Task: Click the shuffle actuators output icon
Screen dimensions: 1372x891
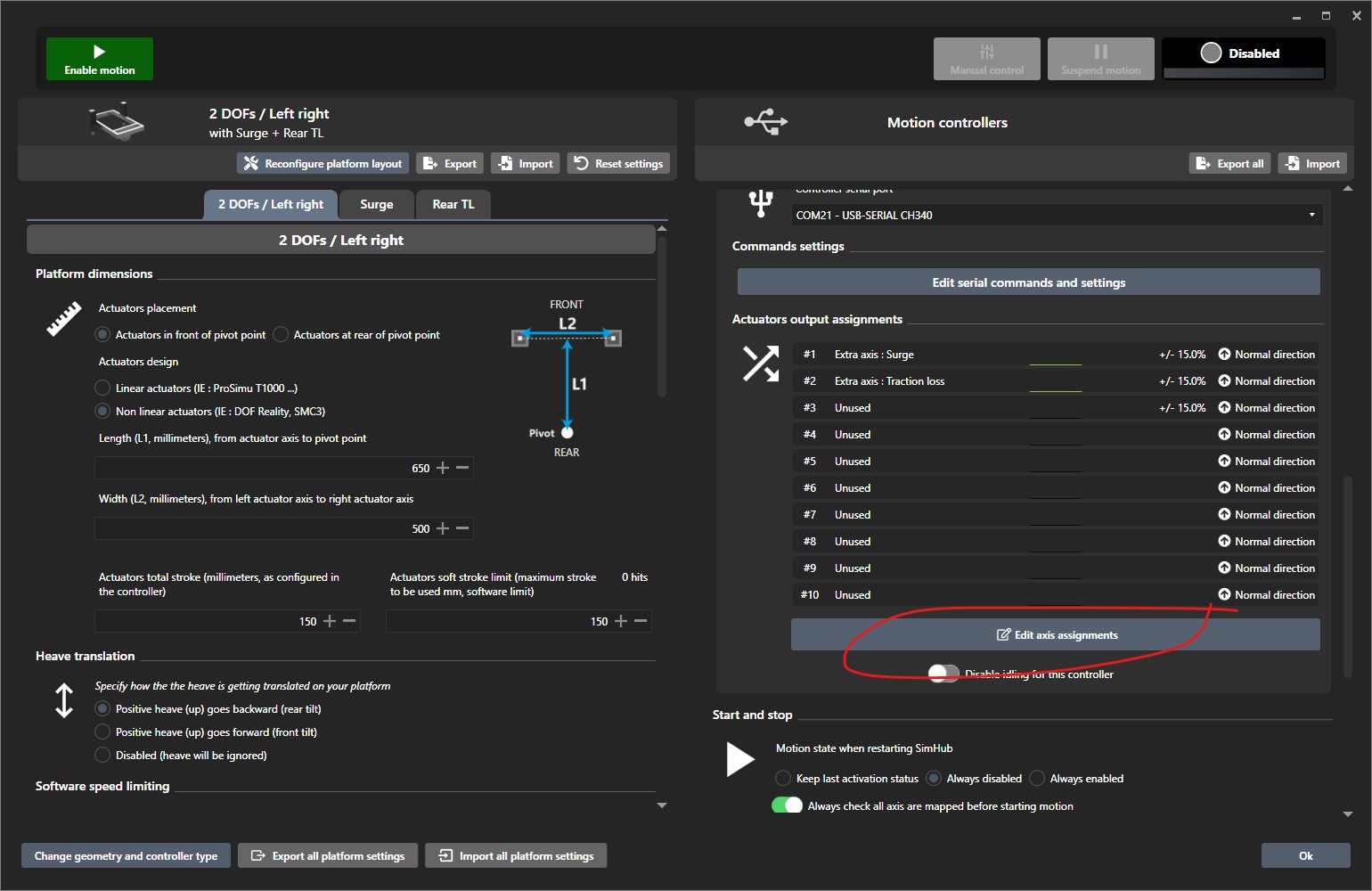Action: (761, 364)
